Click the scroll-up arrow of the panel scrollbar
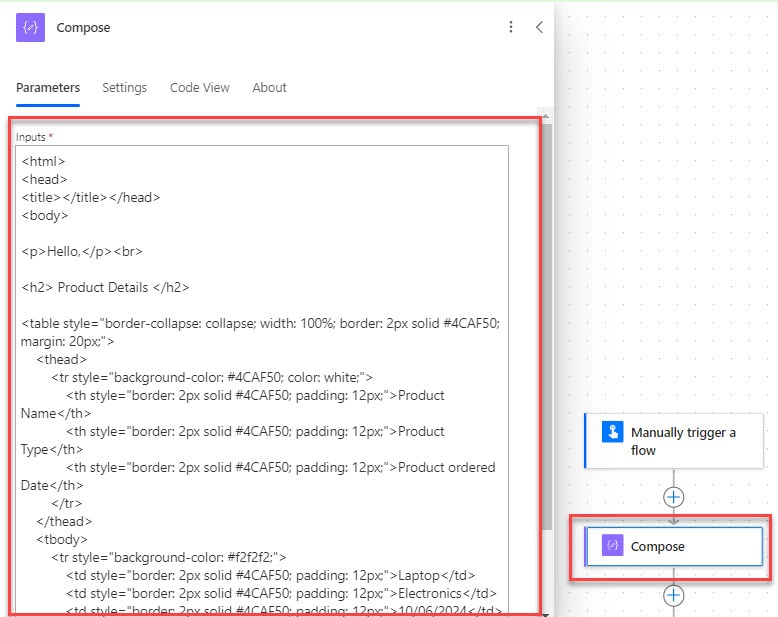The width and height of the screenshot is (778, 617). click(x=546, y=116)
